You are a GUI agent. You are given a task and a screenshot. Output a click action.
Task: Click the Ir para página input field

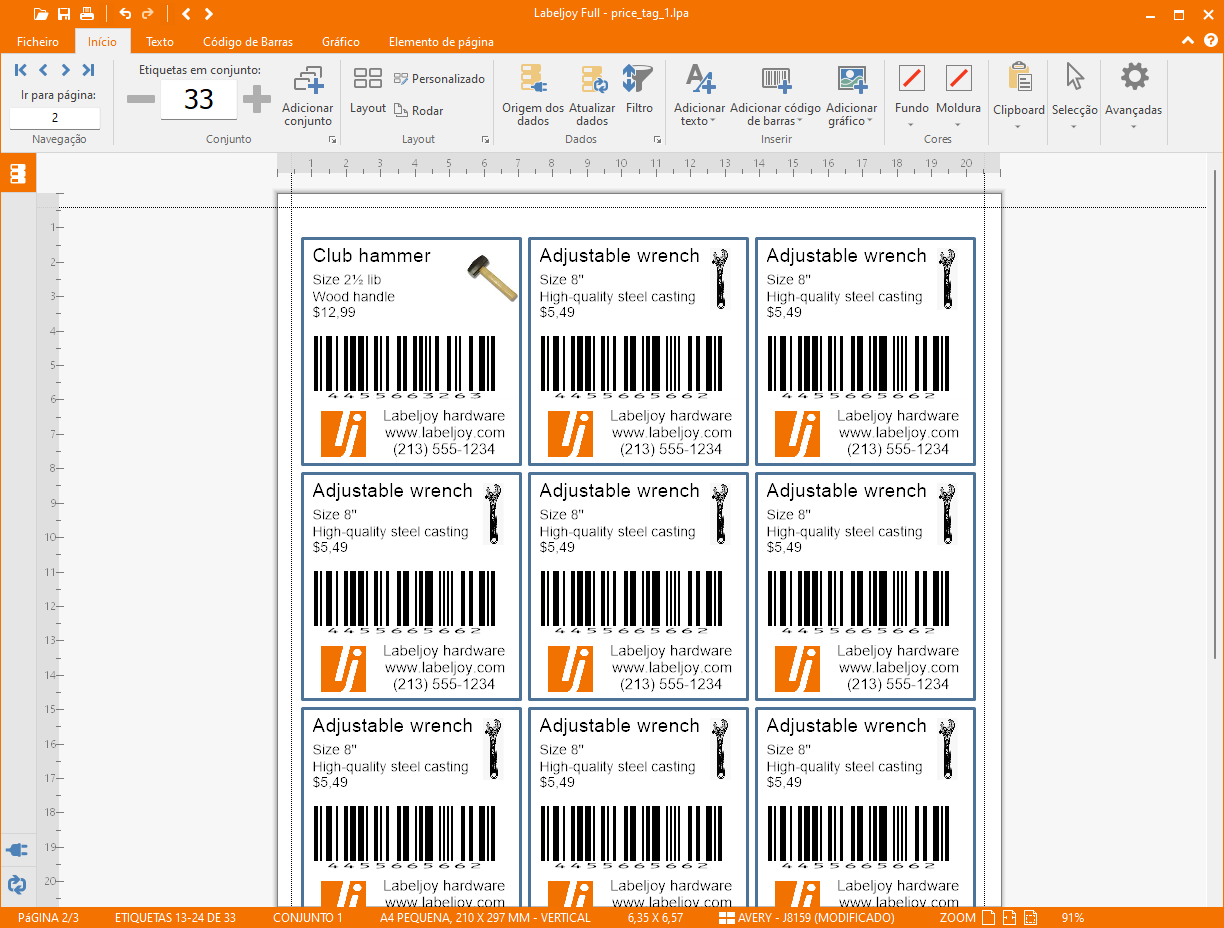tap(55, 118)
